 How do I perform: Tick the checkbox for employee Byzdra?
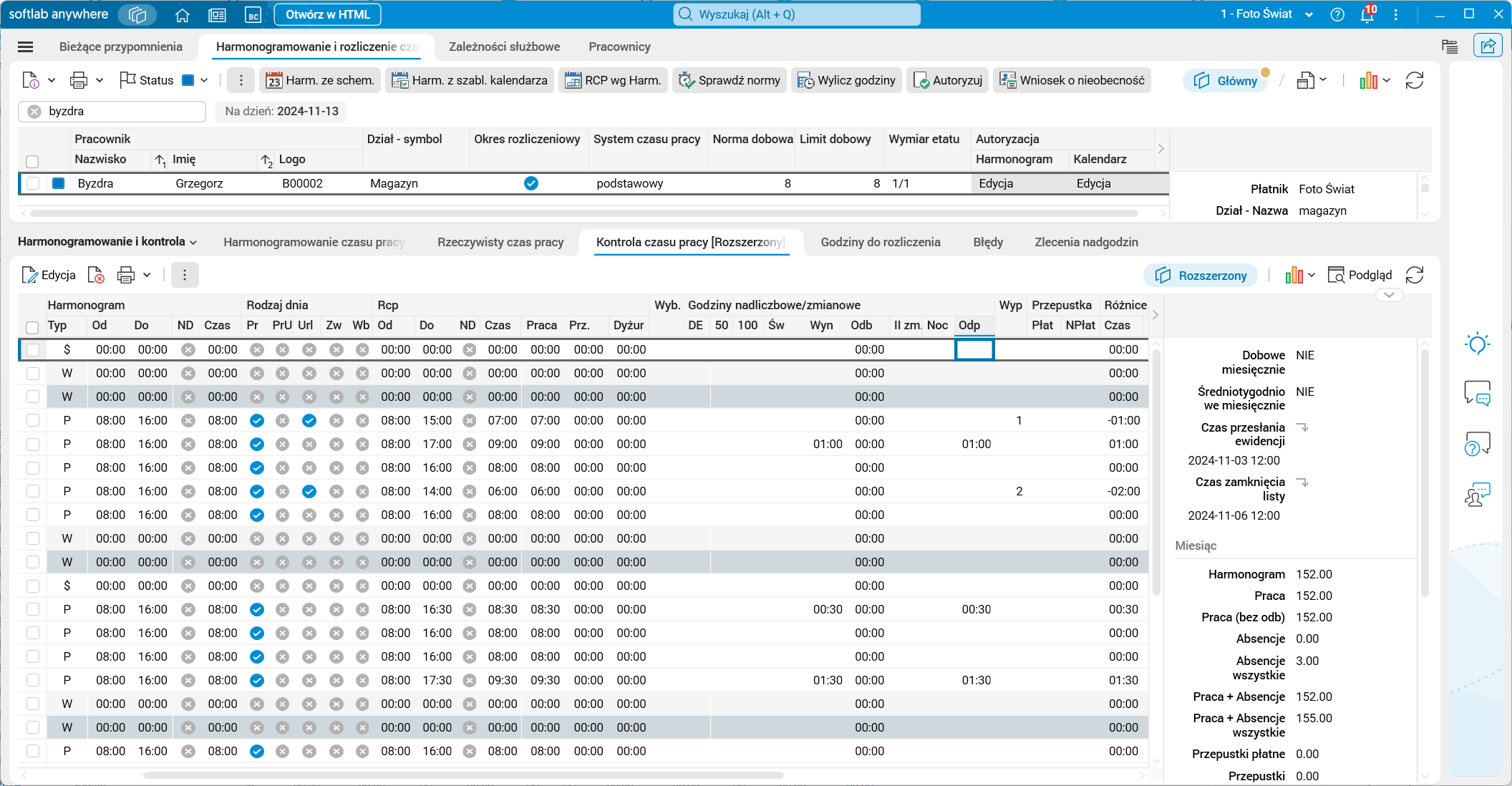33,183
